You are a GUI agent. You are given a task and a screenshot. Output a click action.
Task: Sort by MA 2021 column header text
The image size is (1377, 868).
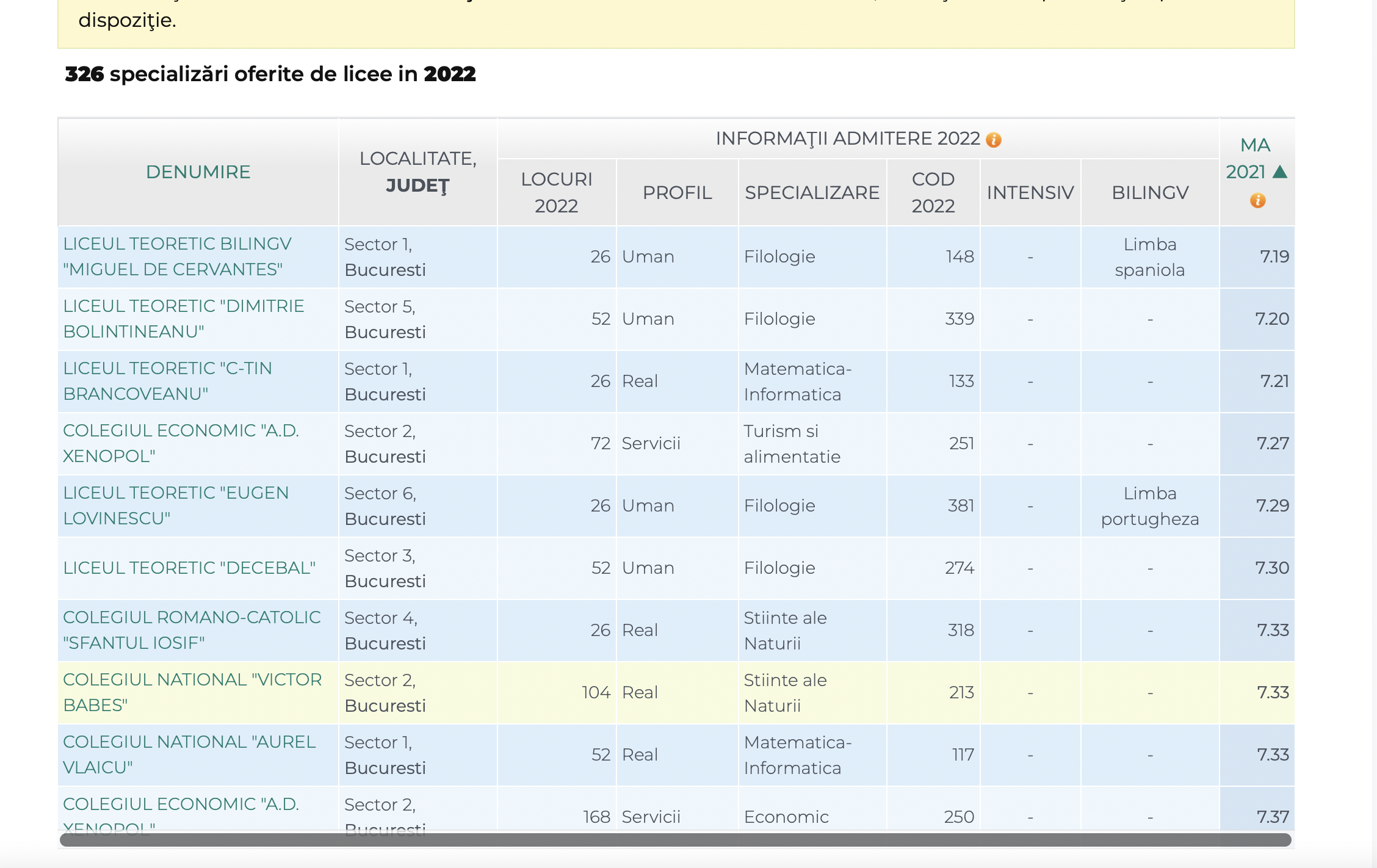[1248, 159]
